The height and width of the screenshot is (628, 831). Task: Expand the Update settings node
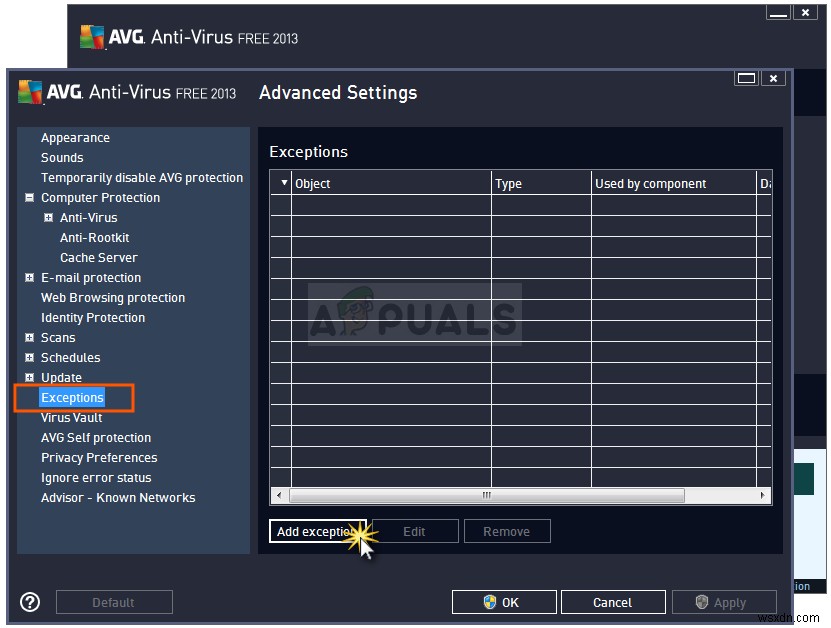click(29, 377)
